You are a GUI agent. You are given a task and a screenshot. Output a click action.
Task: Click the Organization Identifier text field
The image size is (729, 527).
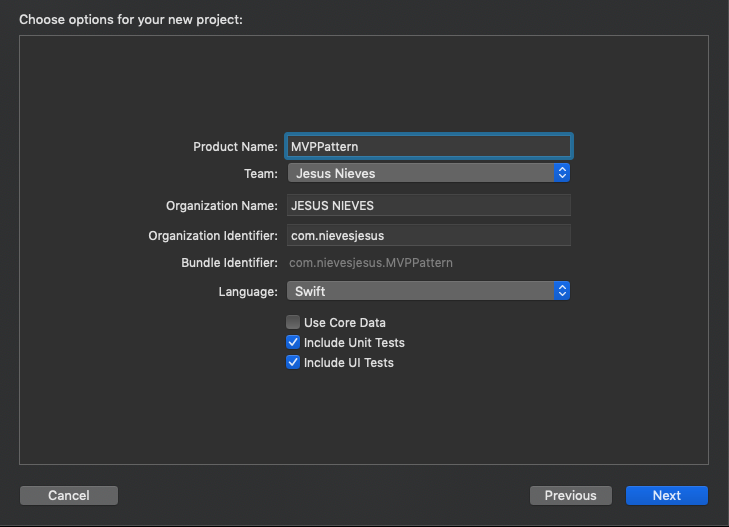(x=428, y=236)
